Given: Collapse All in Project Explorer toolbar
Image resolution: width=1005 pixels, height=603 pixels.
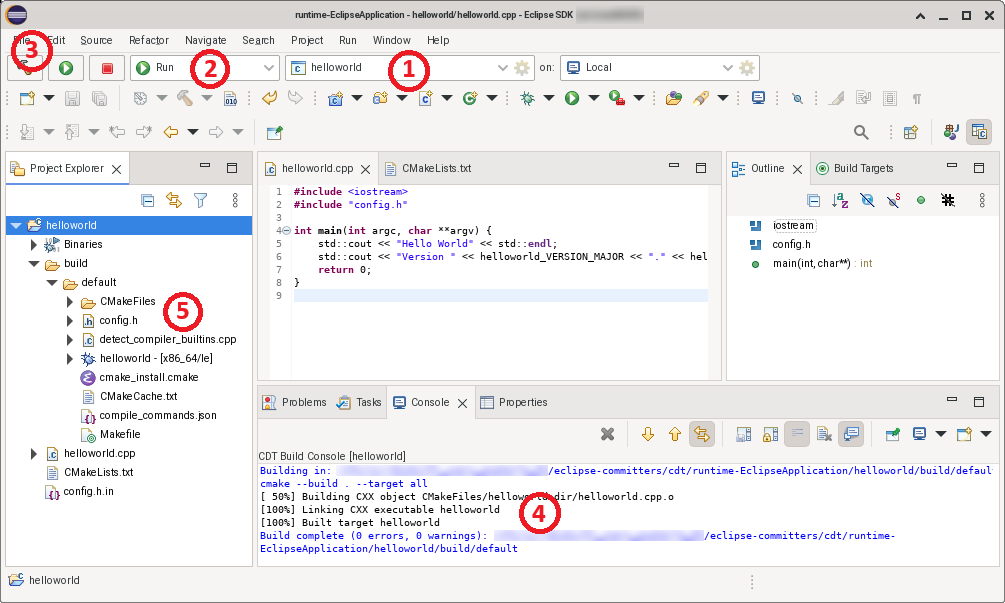Looking at the screenshot, I should 147,201.
